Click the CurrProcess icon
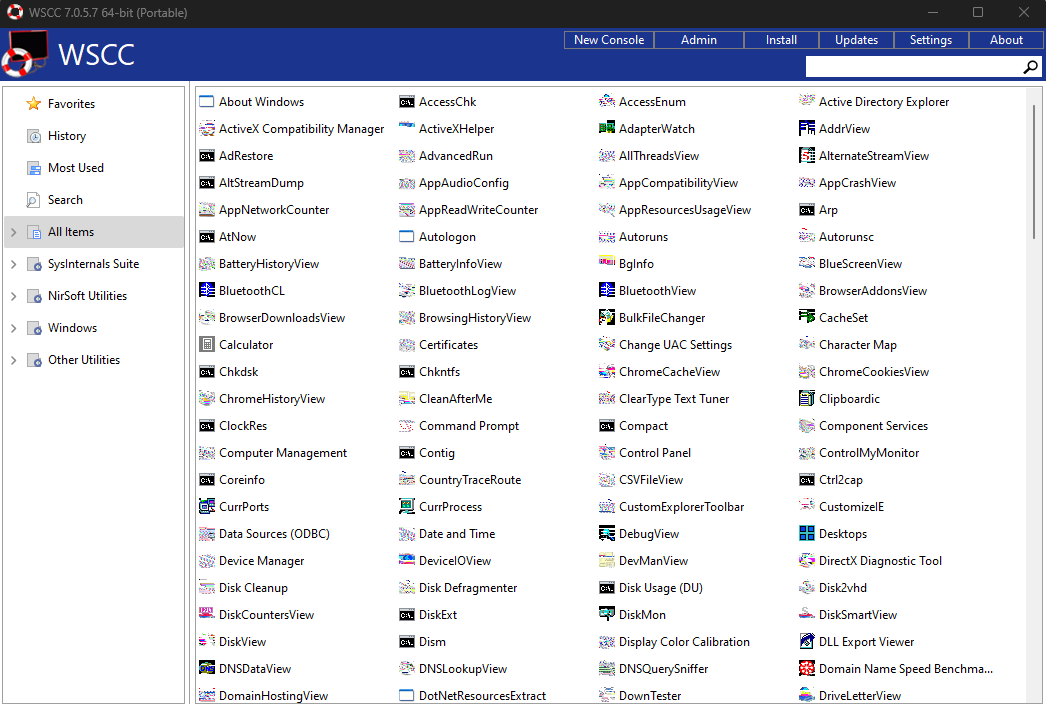Screen dimensions: 1046x704 point(406,506)
